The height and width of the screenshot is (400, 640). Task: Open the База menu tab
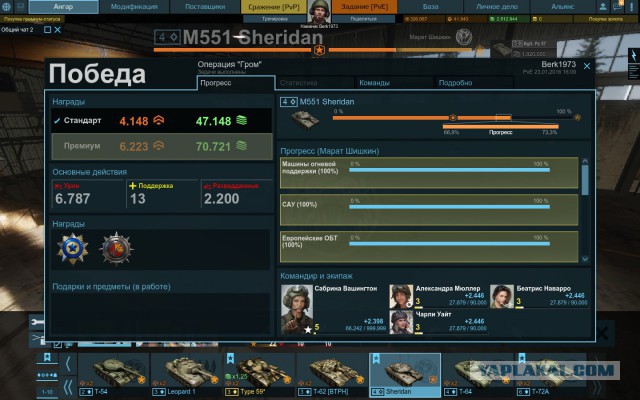(x=430, y=7)
